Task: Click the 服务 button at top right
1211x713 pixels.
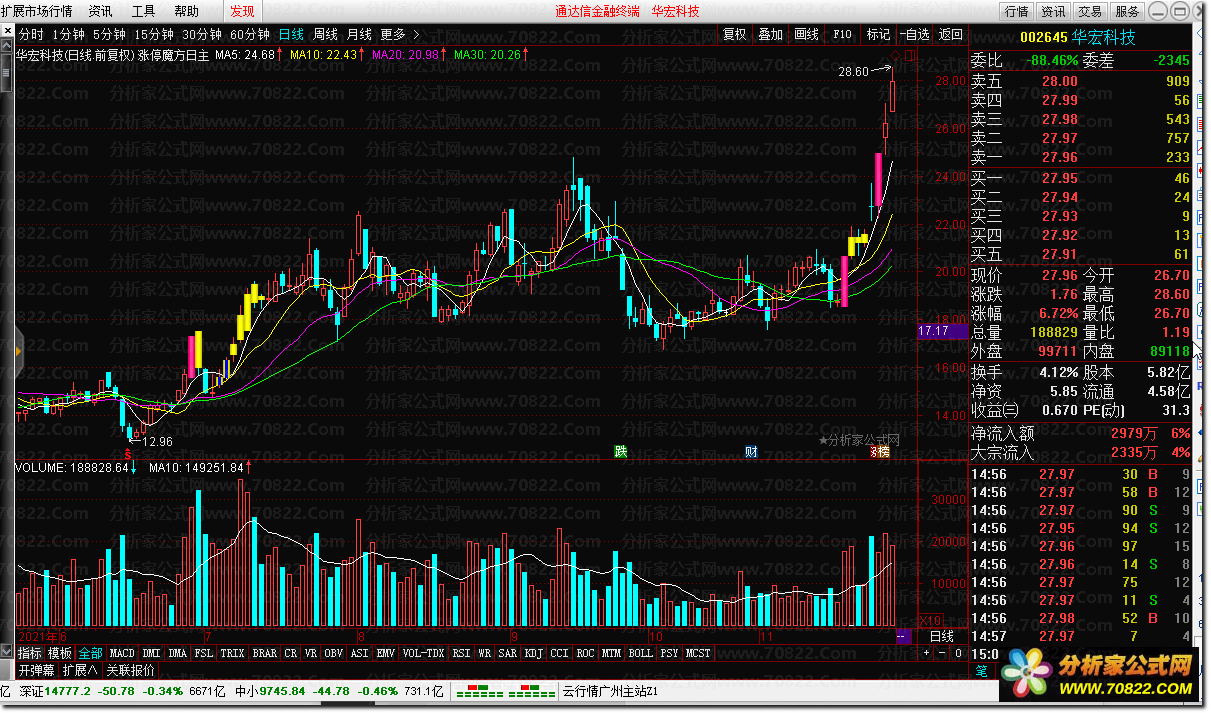Action: pyautogui.click(x=1127, y=11)
